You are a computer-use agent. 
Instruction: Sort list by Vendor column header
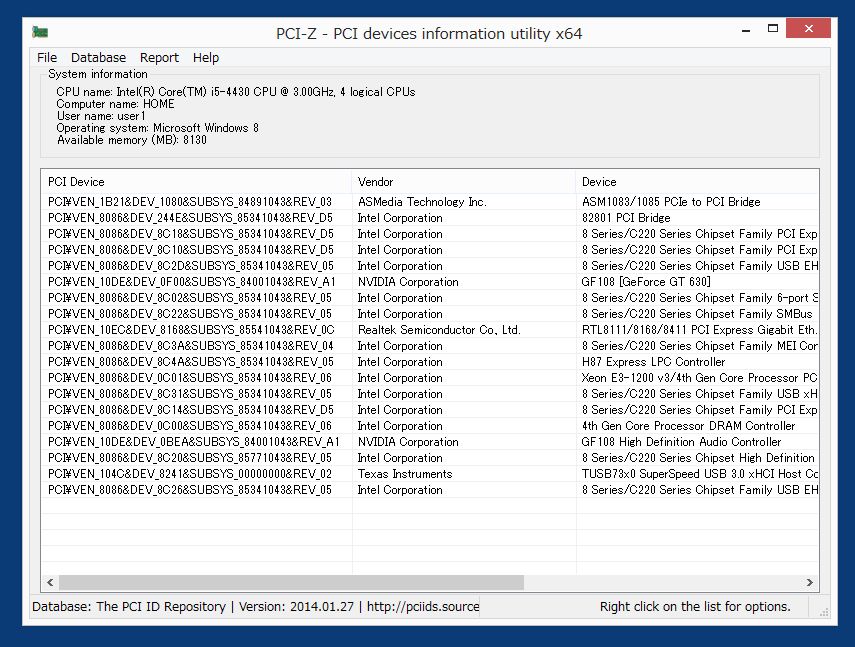pyautogui.click(x=463, y=182)
